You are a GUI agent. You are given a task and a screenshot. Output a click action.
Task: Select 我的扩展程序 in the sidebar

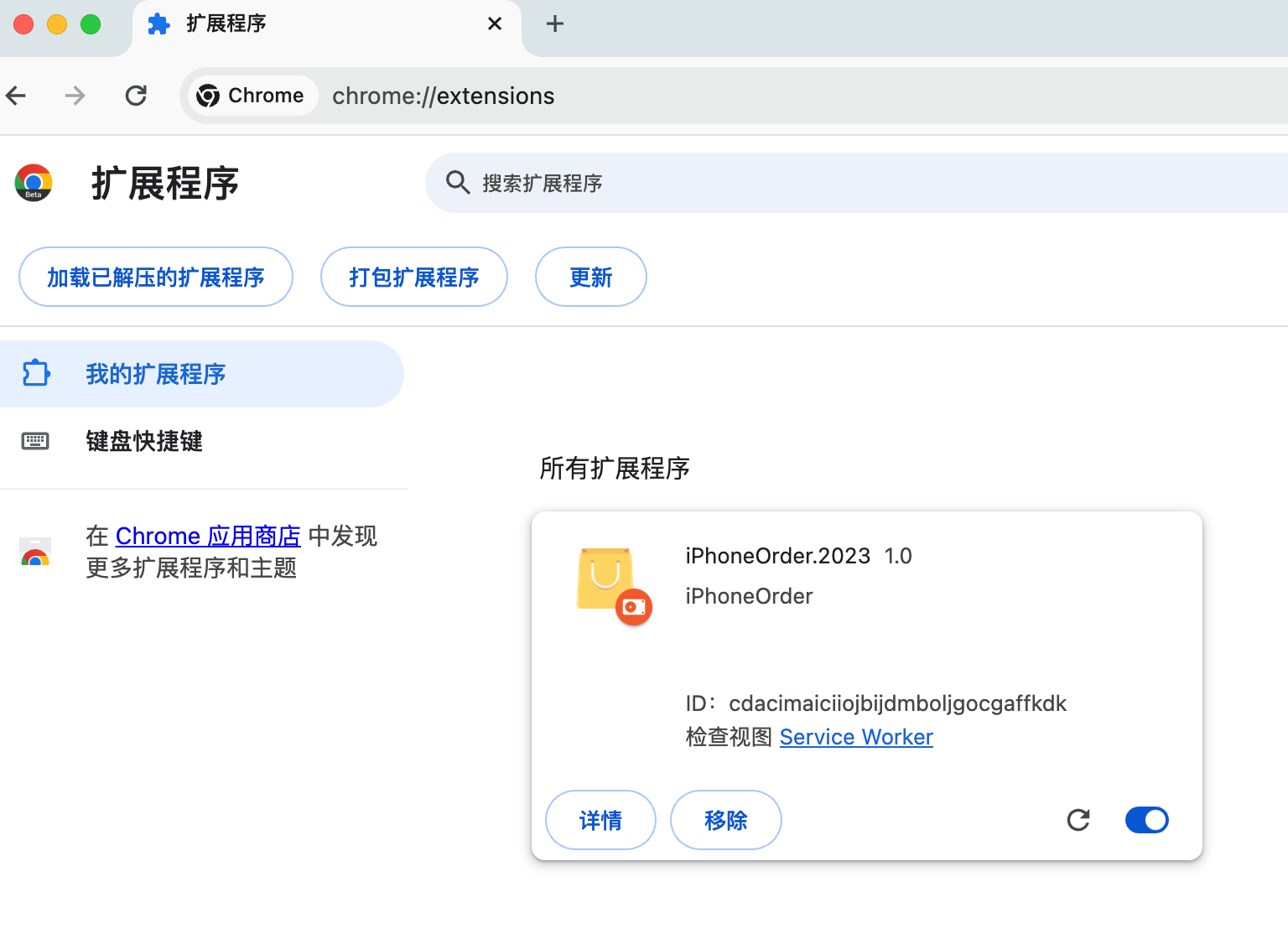click(202, 374)
